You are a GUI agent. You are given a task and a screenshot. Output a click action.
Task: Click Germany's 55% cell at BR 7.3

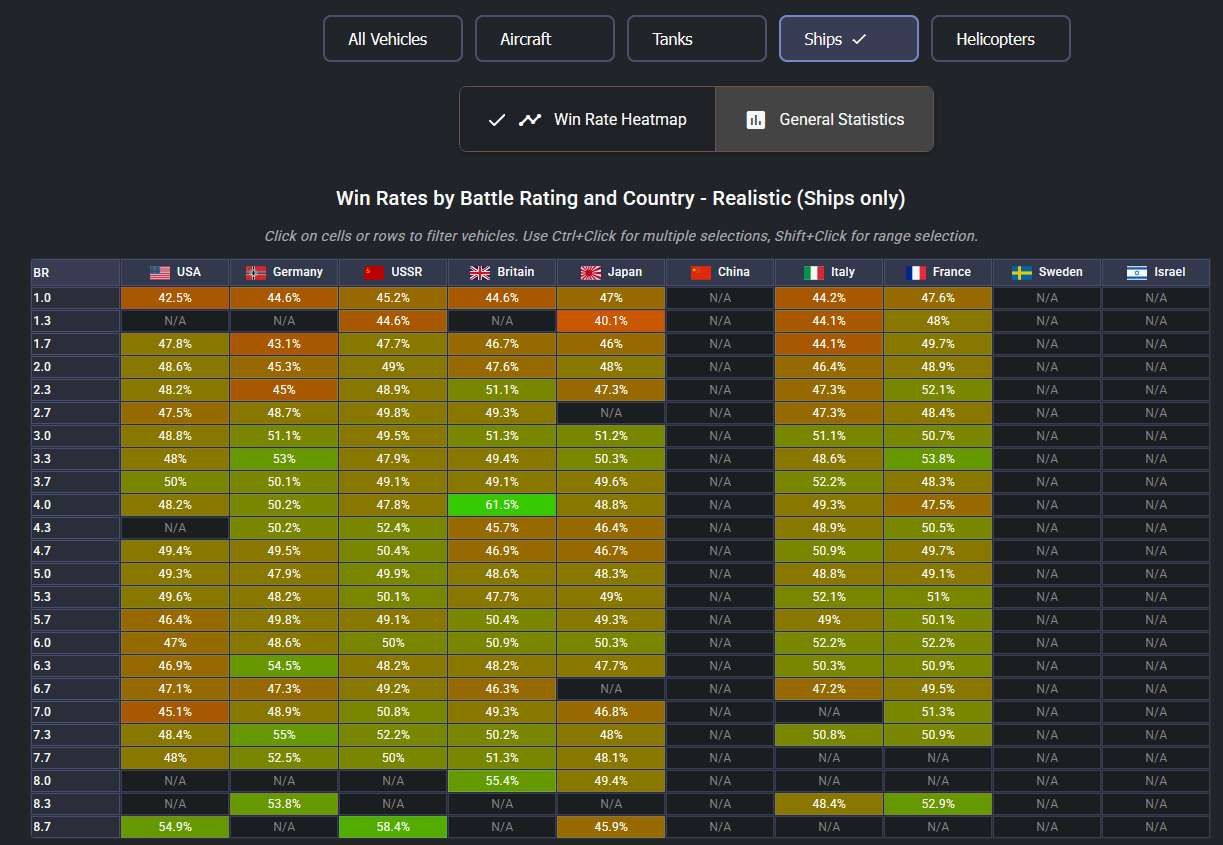(x=284, y=734)
